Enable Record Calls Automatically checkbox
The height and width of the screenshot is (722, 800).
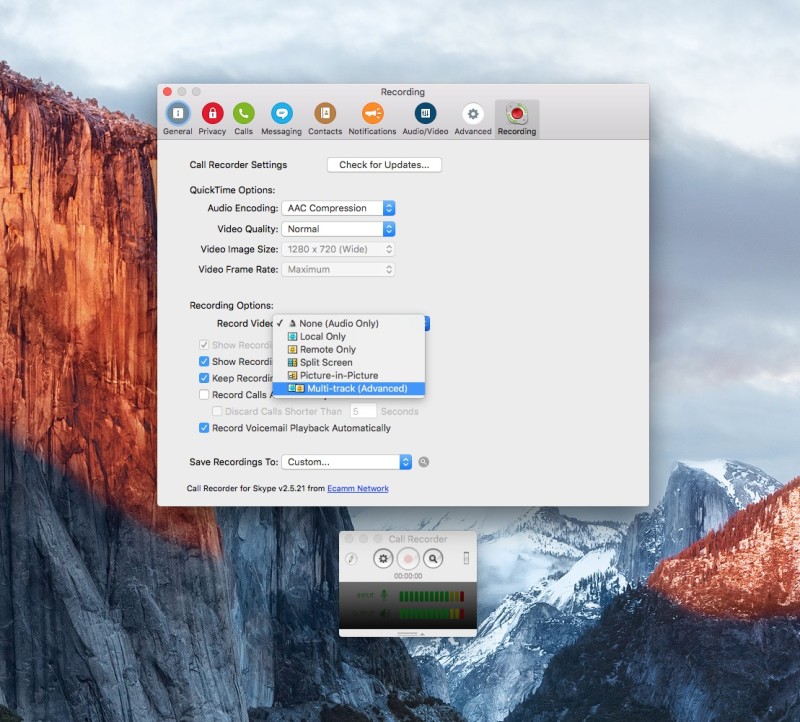tap(204, 394)
